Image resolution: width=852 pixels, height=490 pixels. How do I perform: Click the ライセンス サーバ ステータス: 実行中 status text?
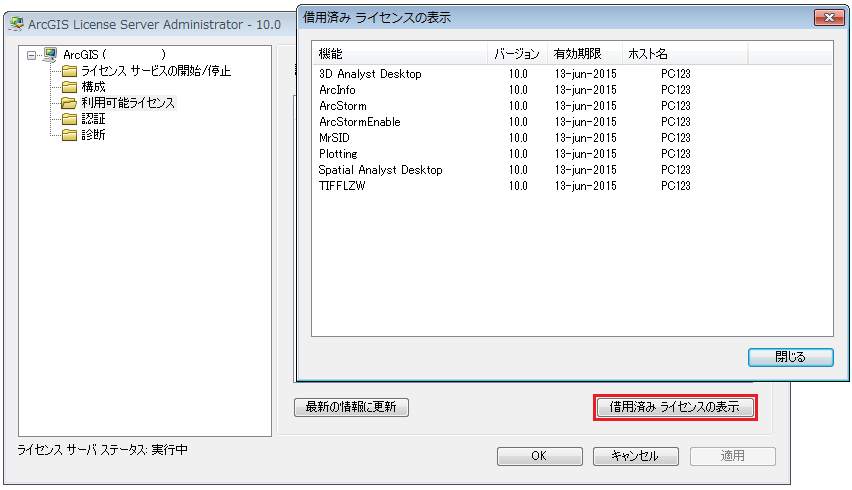click(103, 450)
